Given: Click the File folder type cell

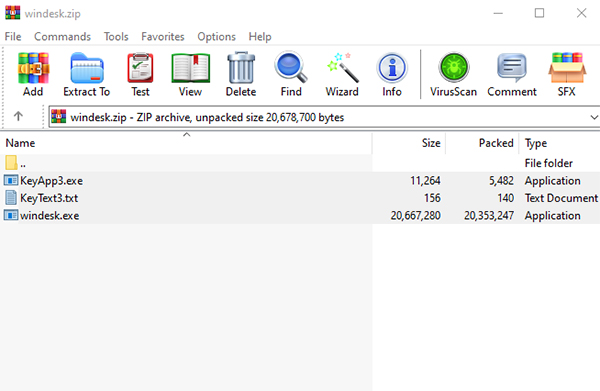Looking at the screenshot, I should click(x=549, y=163).
